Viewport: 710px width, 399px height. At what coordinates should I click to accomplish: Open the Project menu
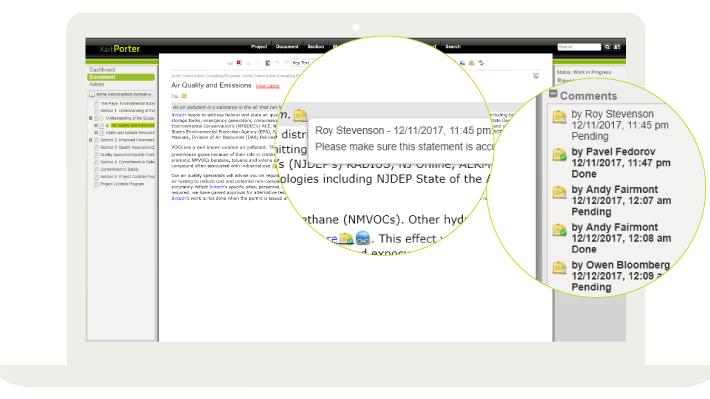[x=259, y=47]
